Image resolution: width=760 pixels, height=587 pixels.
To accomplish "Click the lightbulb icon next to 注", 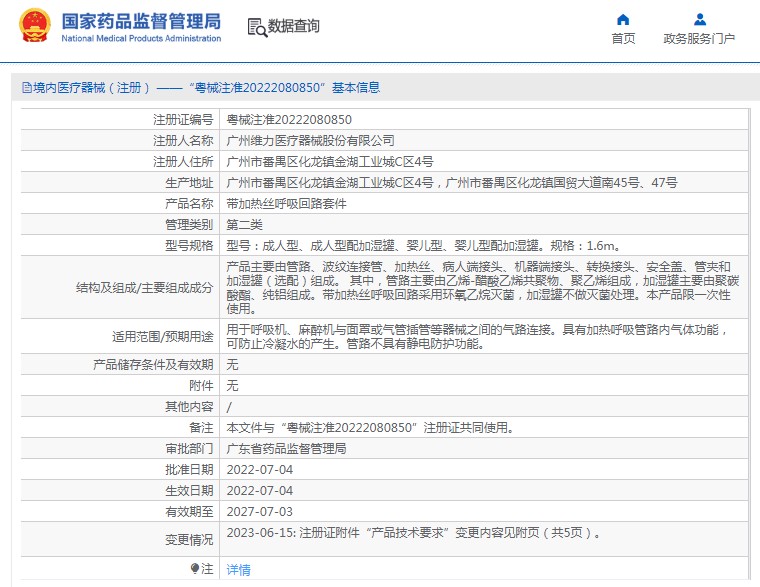I will [195, 568].
